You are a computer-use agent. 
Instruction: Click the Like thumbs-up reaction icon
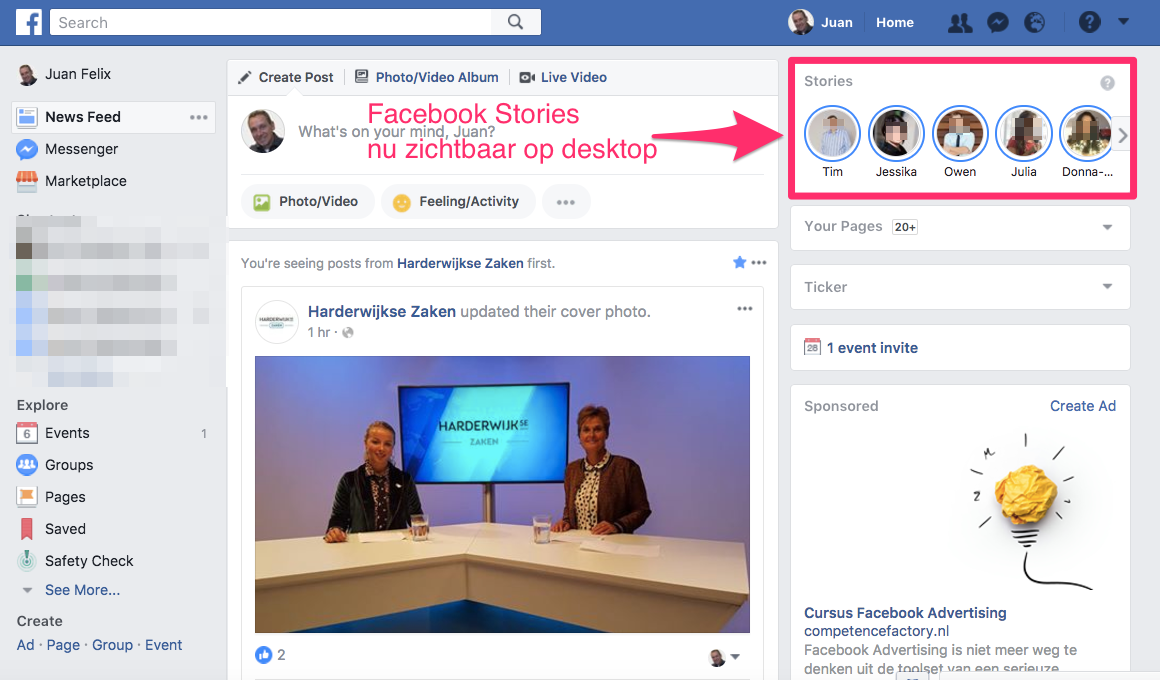pyautogui.click(x=264, y=655)
